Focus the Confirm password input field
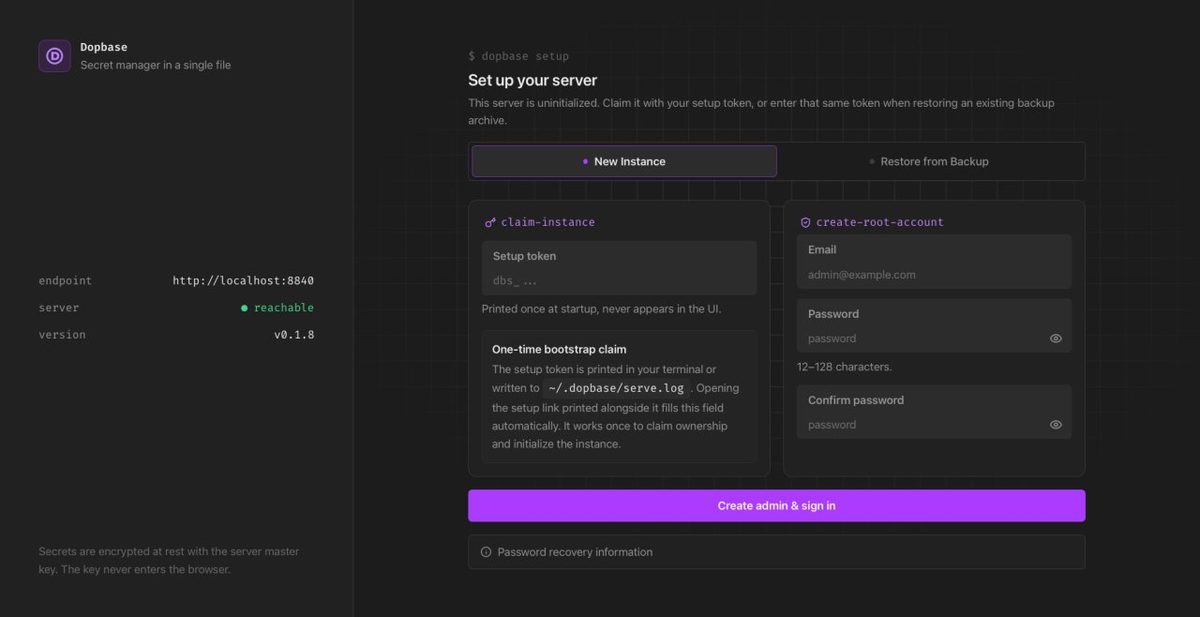 coord(934,412)
